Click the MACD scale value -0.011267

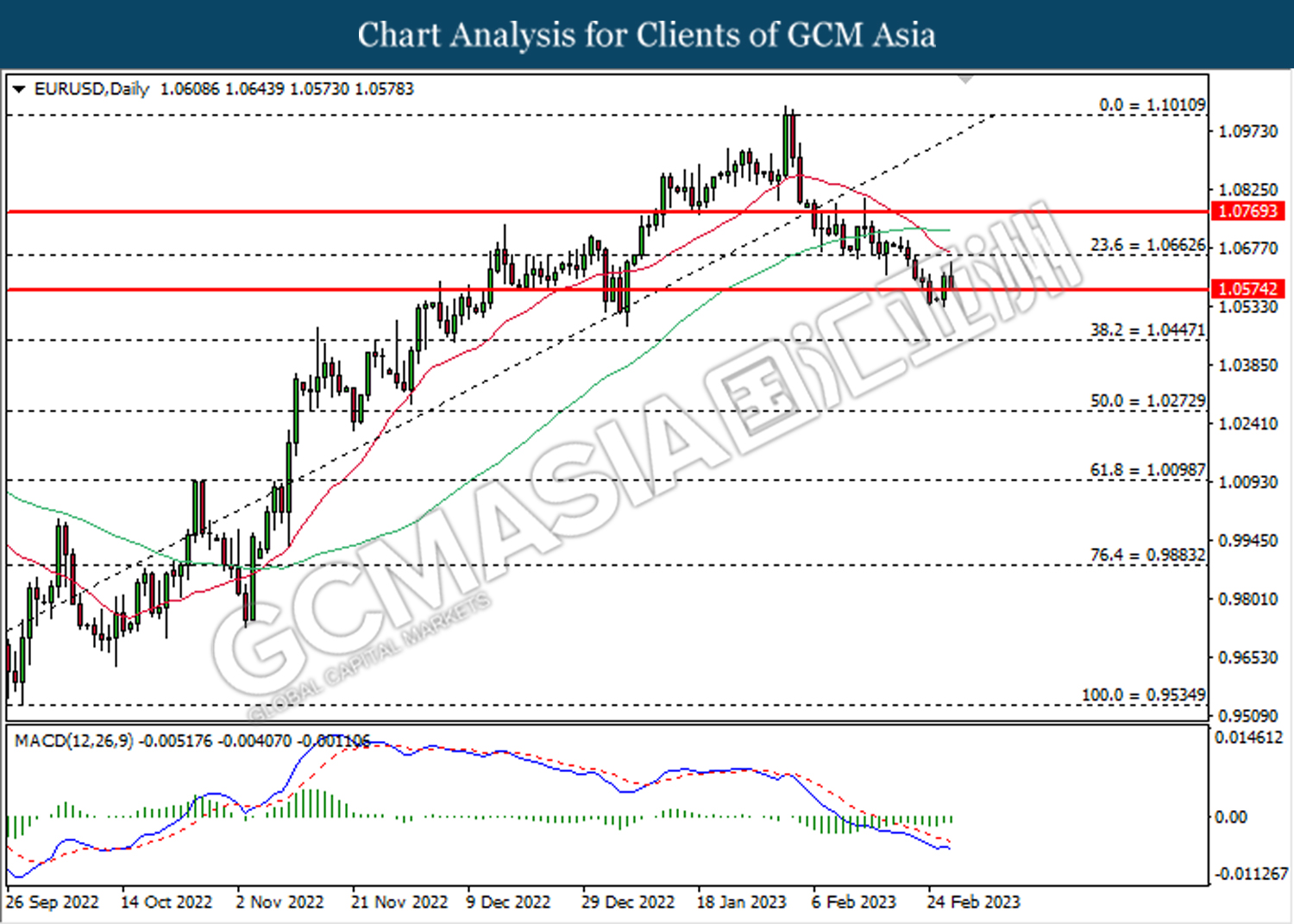click(1251, 874)
